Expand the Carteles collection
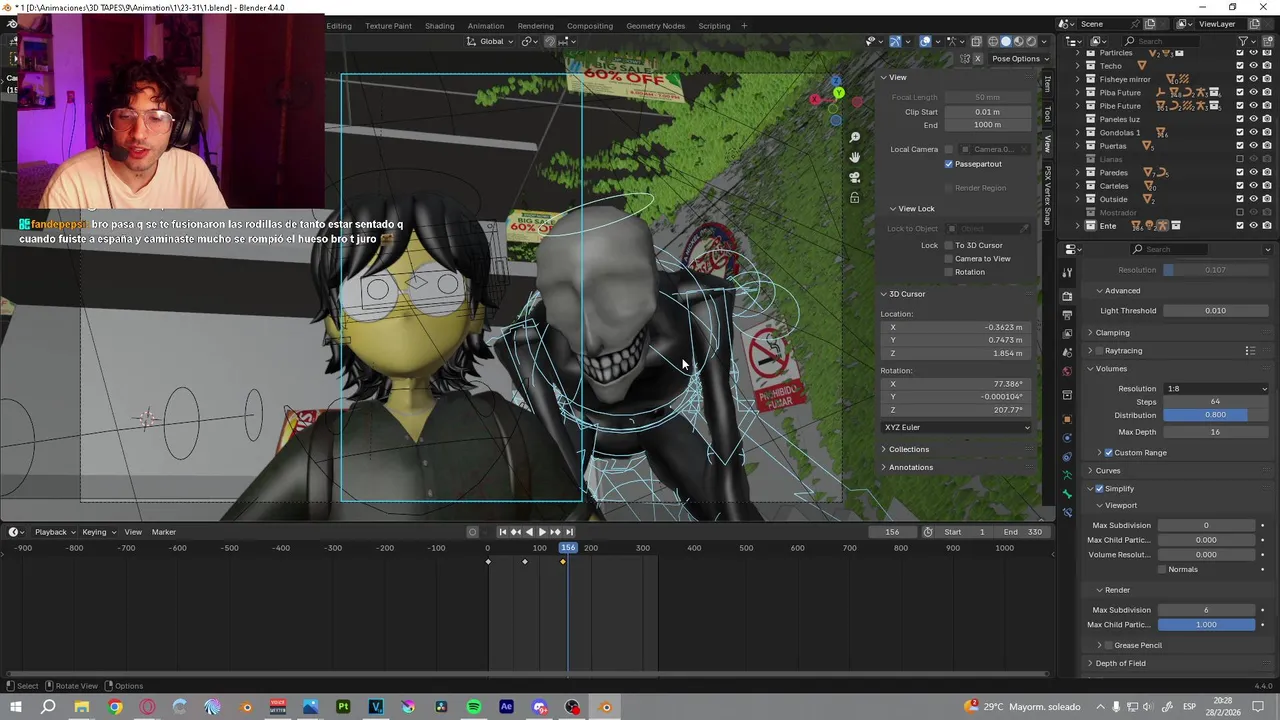Viewport: 1280px width, 720px height. tap(1079, 186)
